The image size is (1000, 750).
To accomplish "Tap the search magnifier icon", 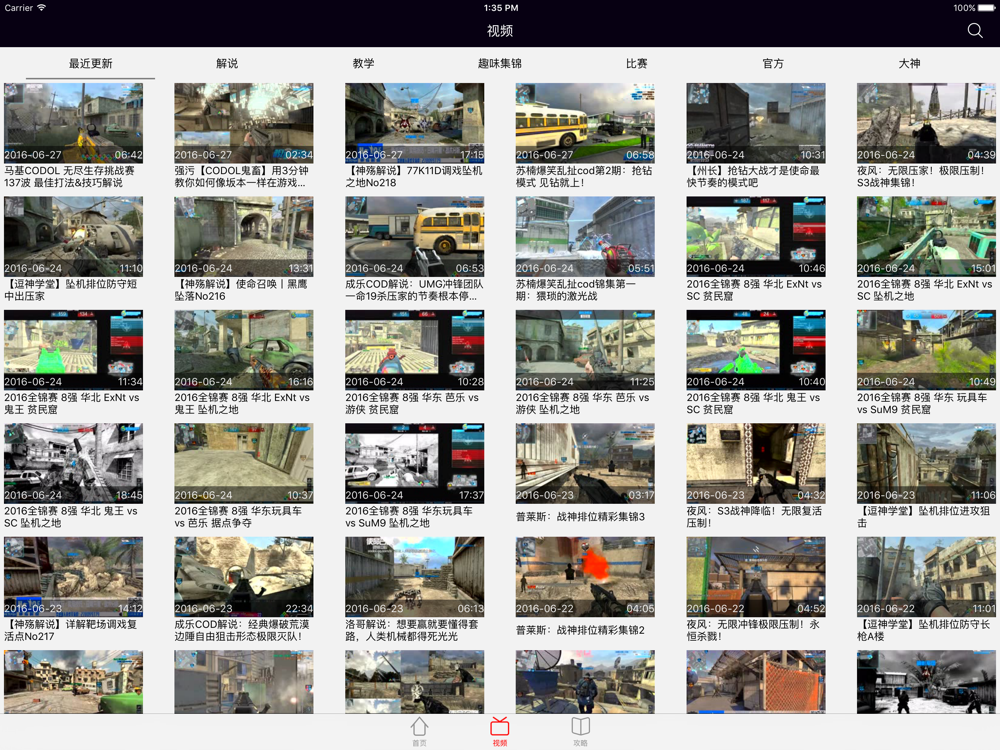I will [974, 31].
